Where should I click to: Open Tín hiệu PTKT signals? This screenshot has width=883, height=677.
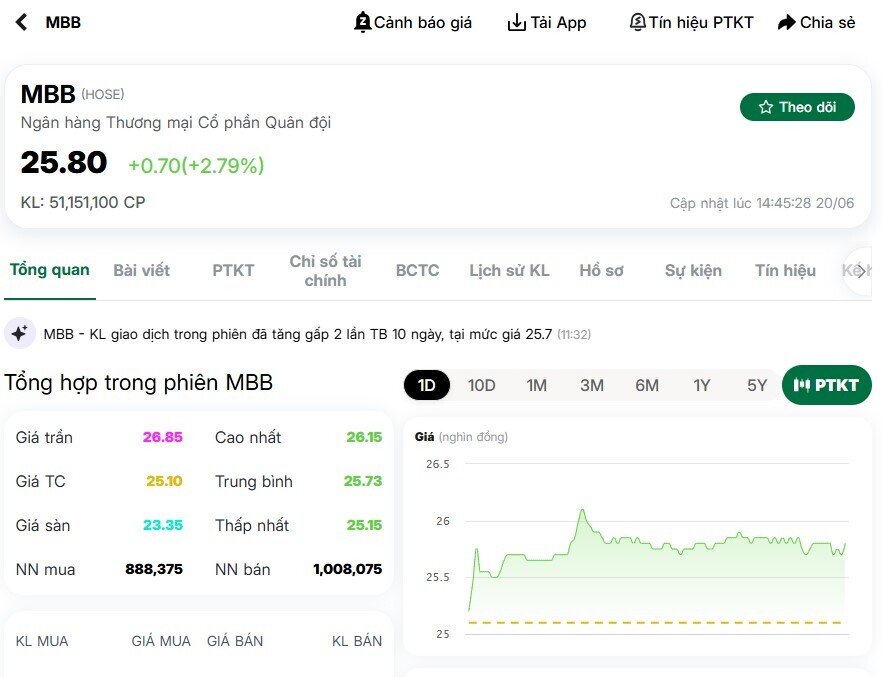[x=691, y=23]
